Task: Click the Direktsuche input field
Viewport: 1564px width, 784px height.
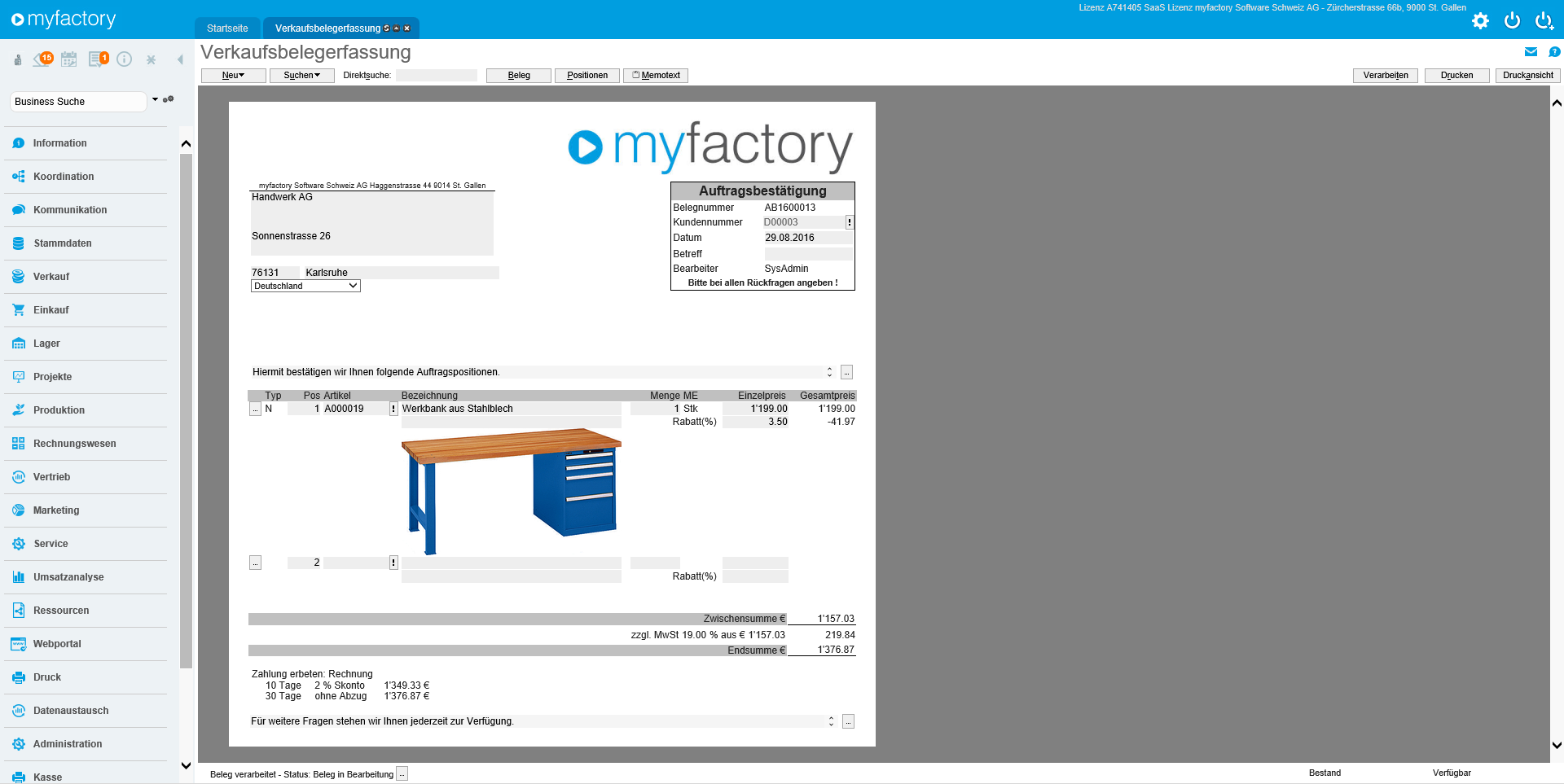Action: coord(436,76)
